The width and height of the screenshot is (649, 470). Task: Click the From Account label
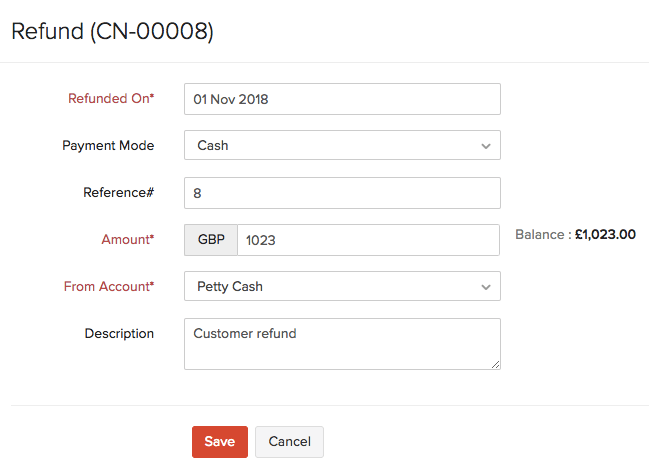coord(109,287)
